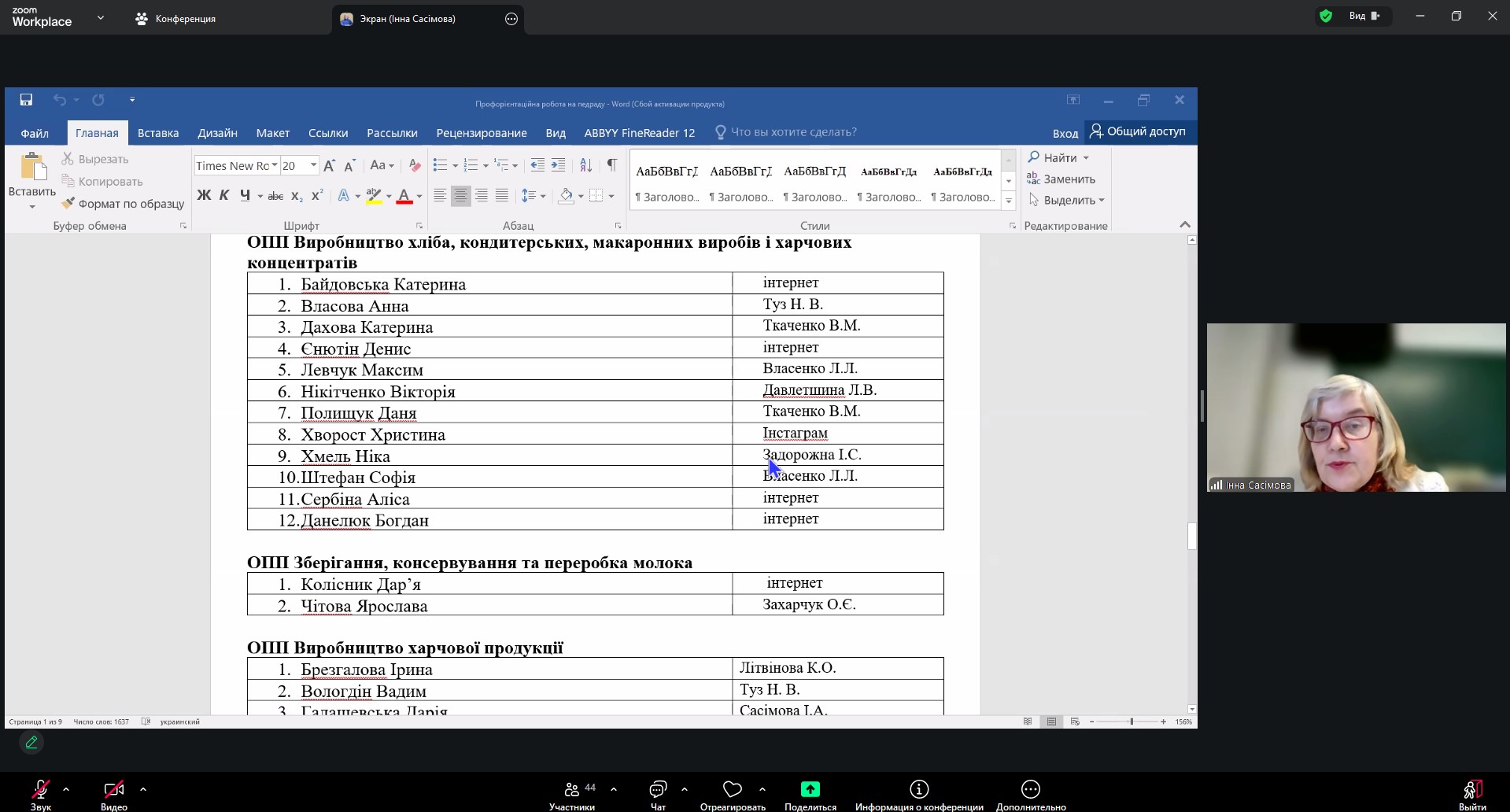Click the green Share screen button
The height and width of the screenshot is (812, 1510).
coord(810,789)
